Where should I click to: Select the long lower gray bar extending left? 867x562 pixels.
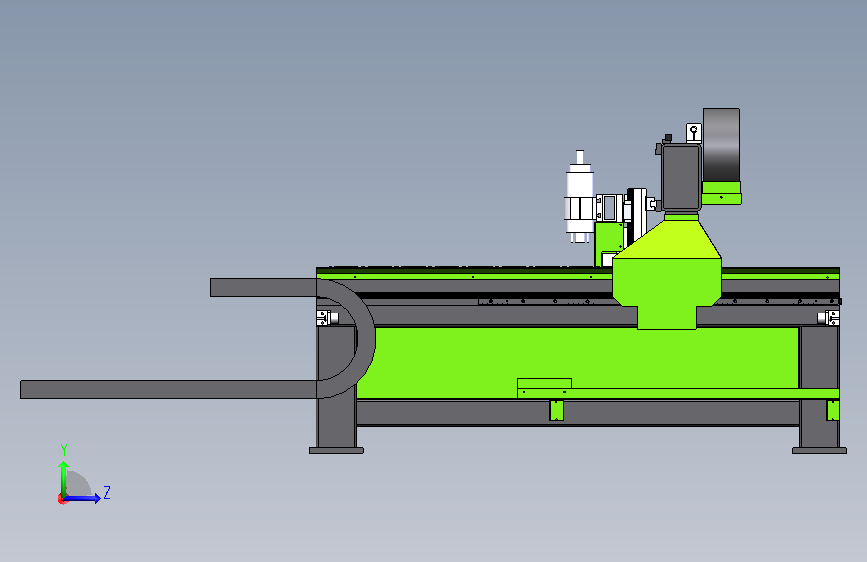click(x=168, y=389)
